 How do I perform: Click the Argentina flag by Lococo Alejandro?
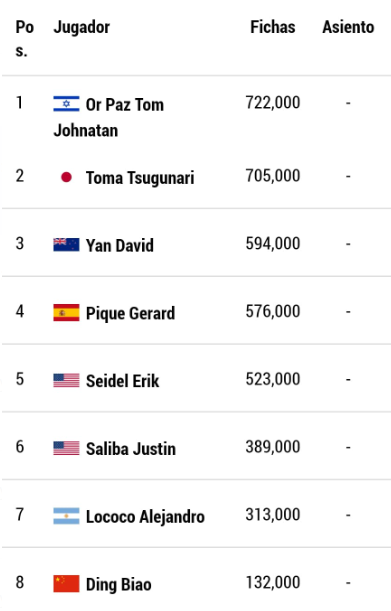pos(66,516)
